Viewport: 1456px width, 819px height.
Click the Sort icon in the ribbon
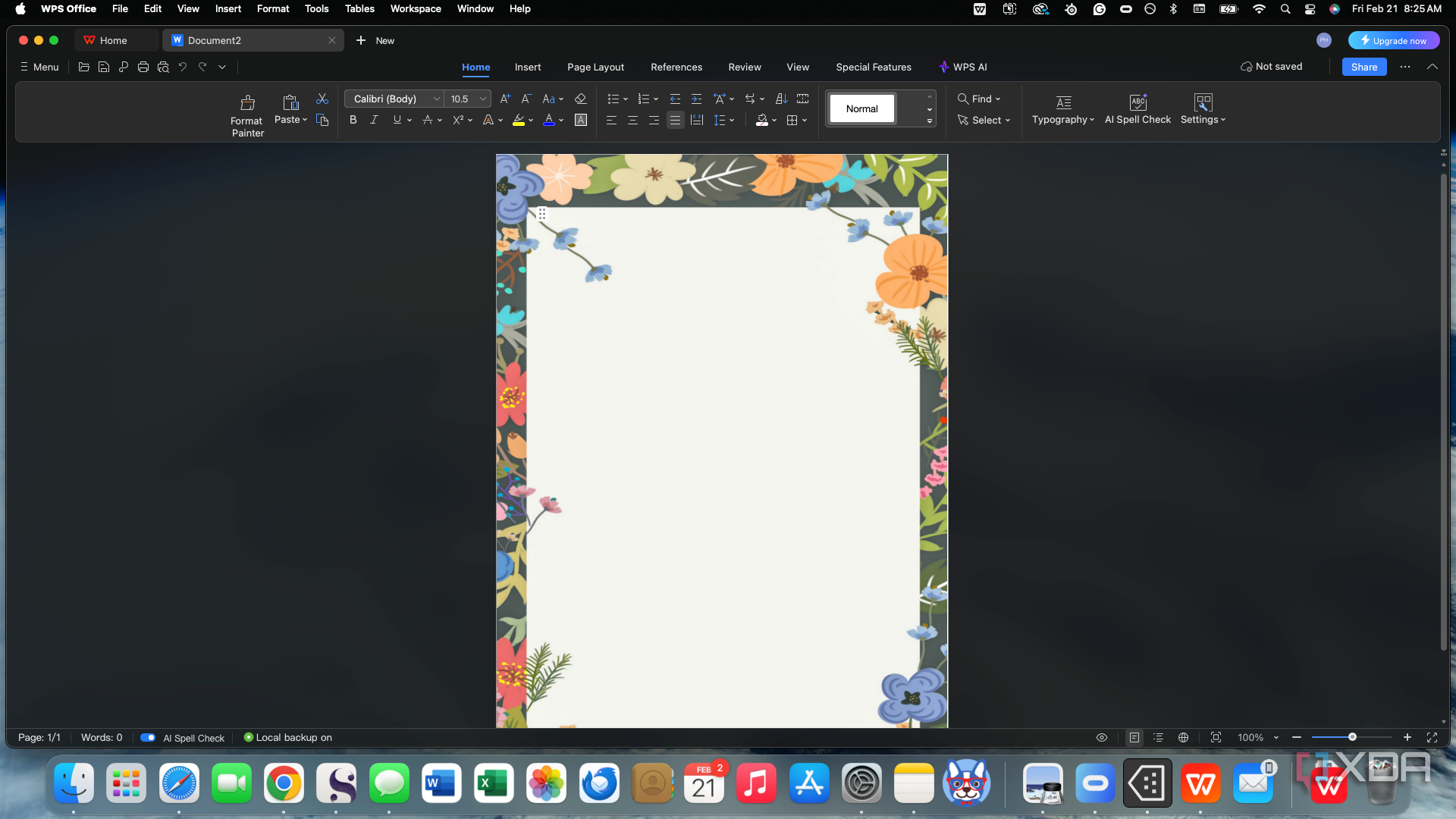[x=782, y=99]
